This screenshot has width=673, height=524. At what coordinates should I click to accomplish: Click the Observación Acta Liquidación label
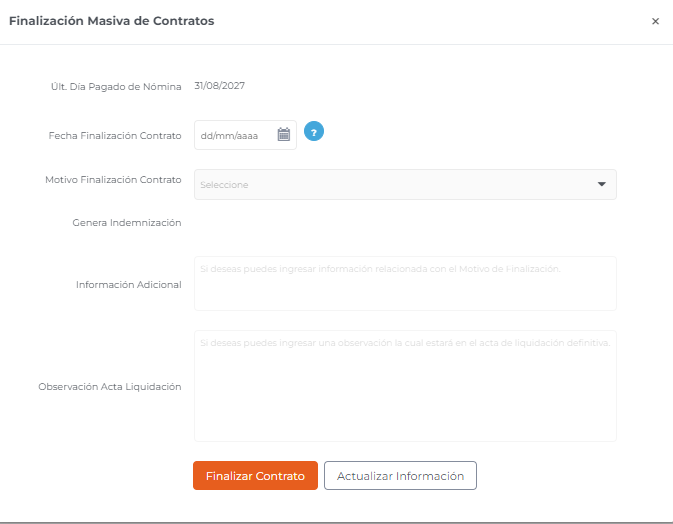coord(110,387)
